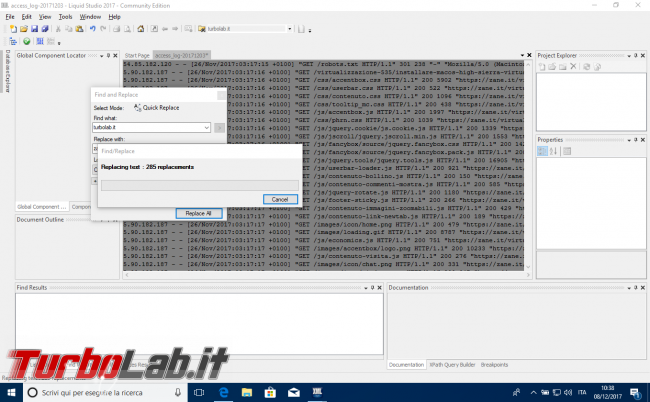Cancel the replacing text operation

point(280,199)
